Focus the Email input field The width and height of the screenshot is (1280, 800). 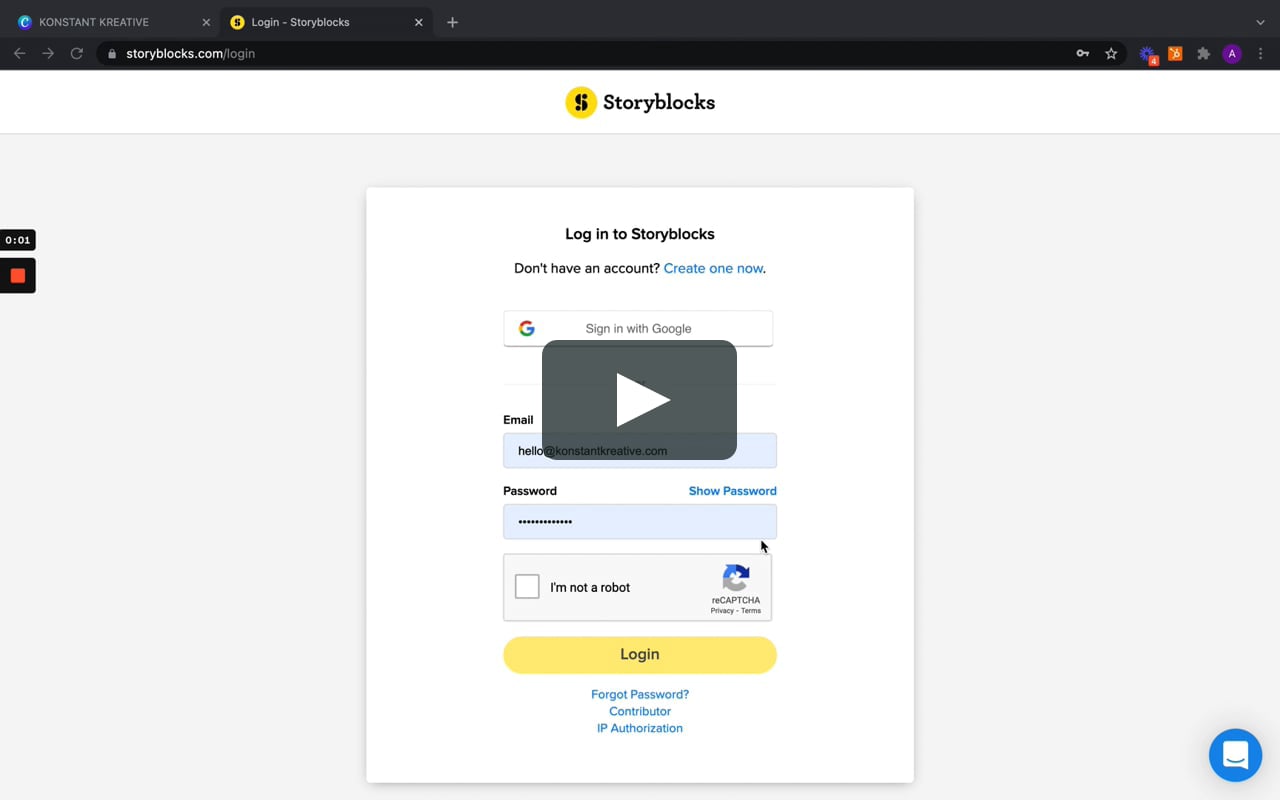coord(640,450)
